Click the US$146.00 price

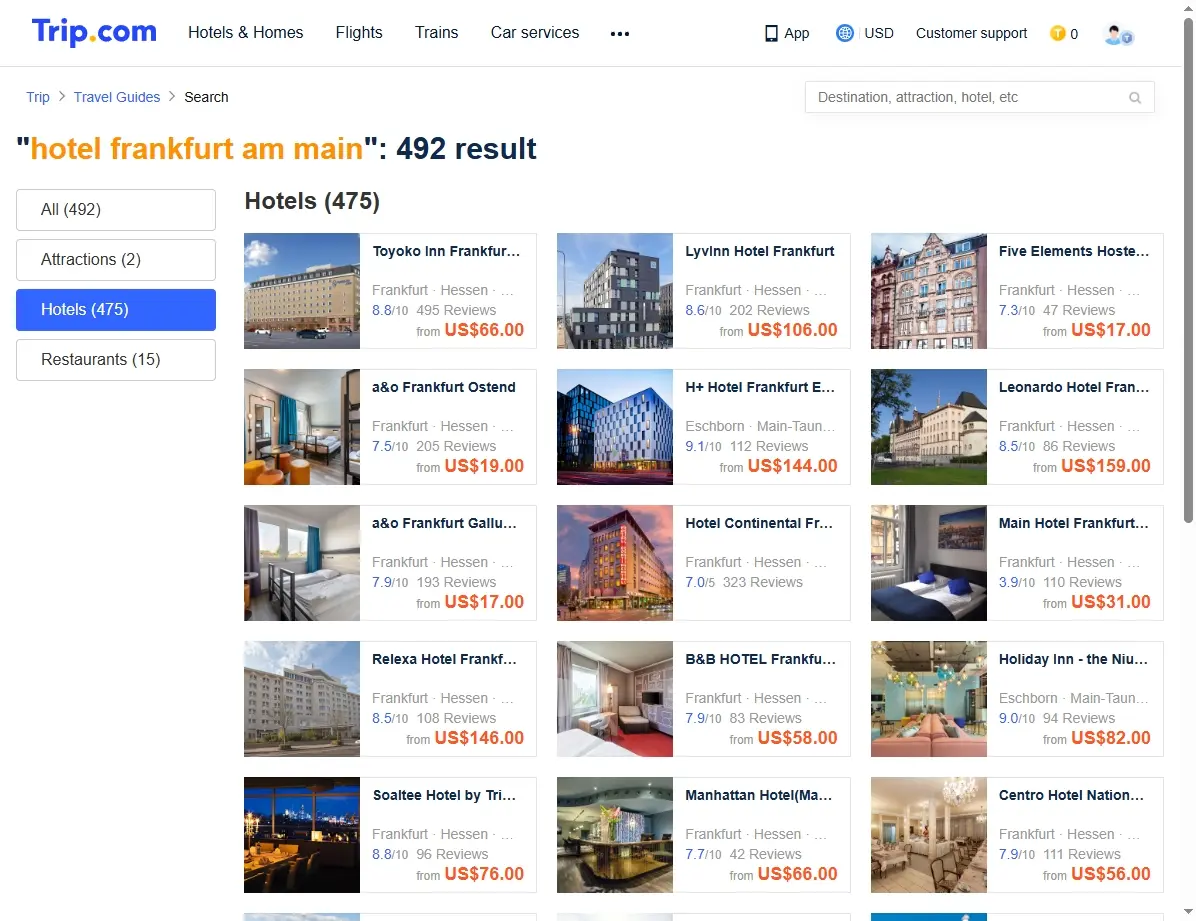pyautogui.click(x=479, y=738)
